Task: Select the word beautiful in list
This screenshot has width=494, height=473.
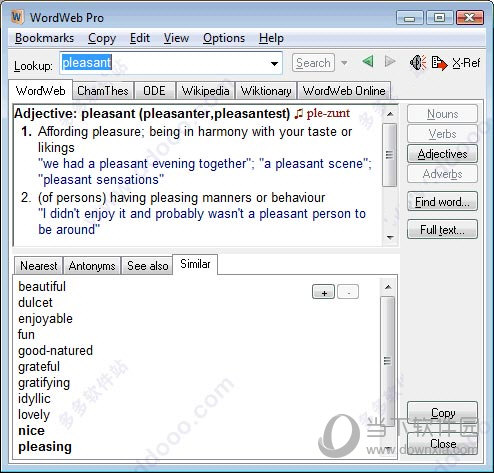Action: (x=42, y=286)
